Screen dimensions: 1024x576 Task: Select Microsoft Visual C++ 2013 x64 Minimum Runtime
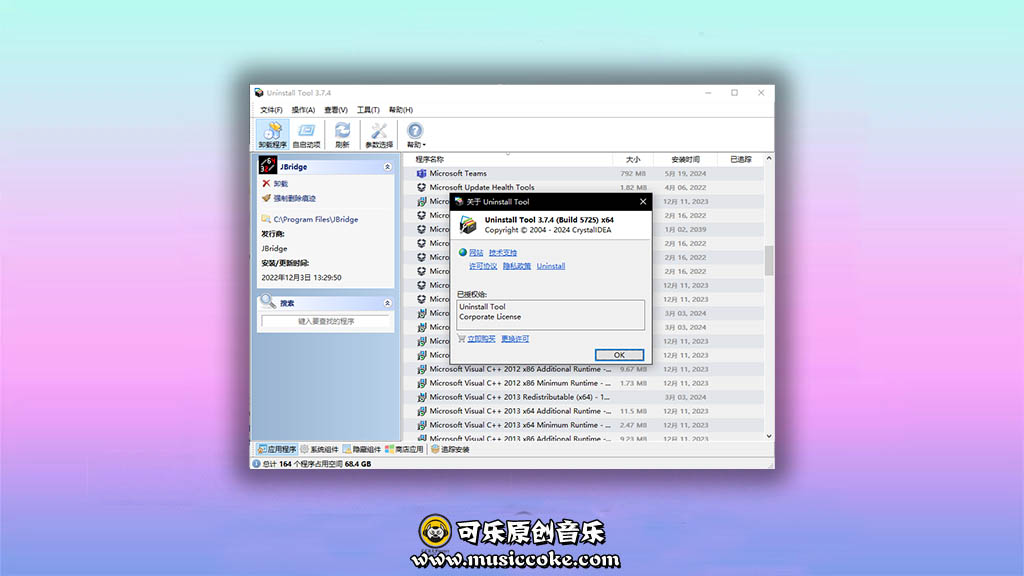(x=584, y=425)
